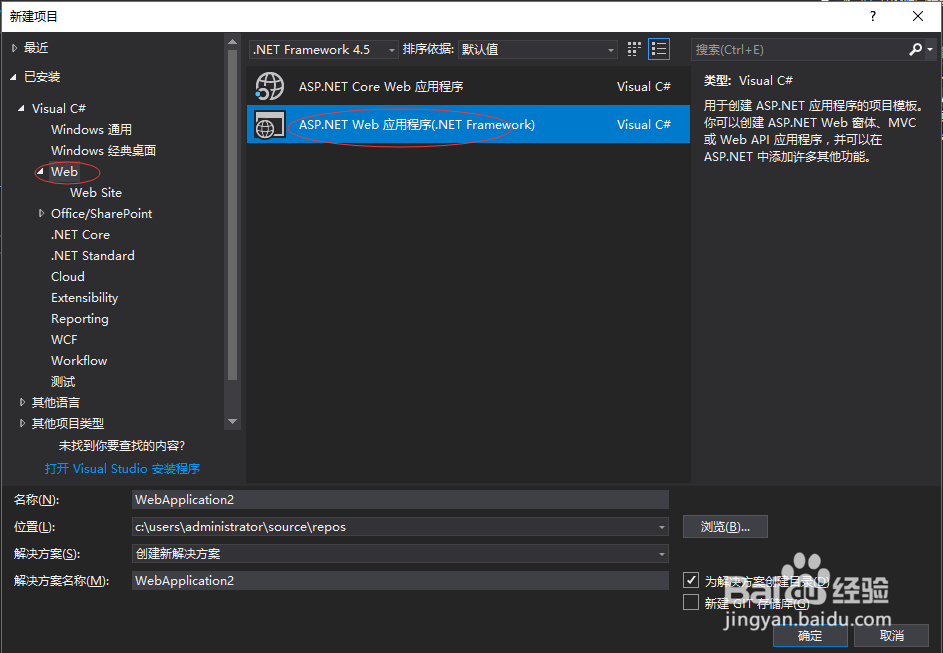Viewport: 943px width, 653px height.
Task: Enable 新建 GIT 存储库 option
Action: (x=690, y=601)
